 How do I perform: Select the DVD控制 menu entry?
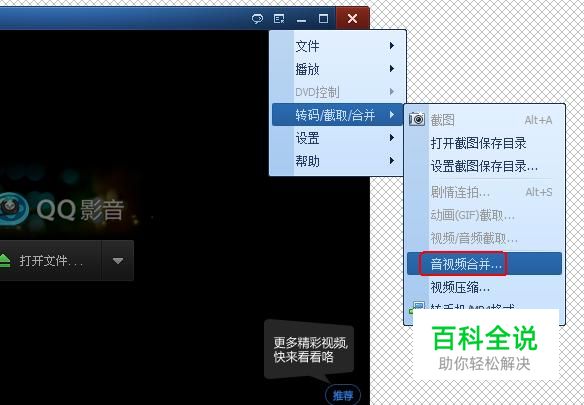[337, 92]
